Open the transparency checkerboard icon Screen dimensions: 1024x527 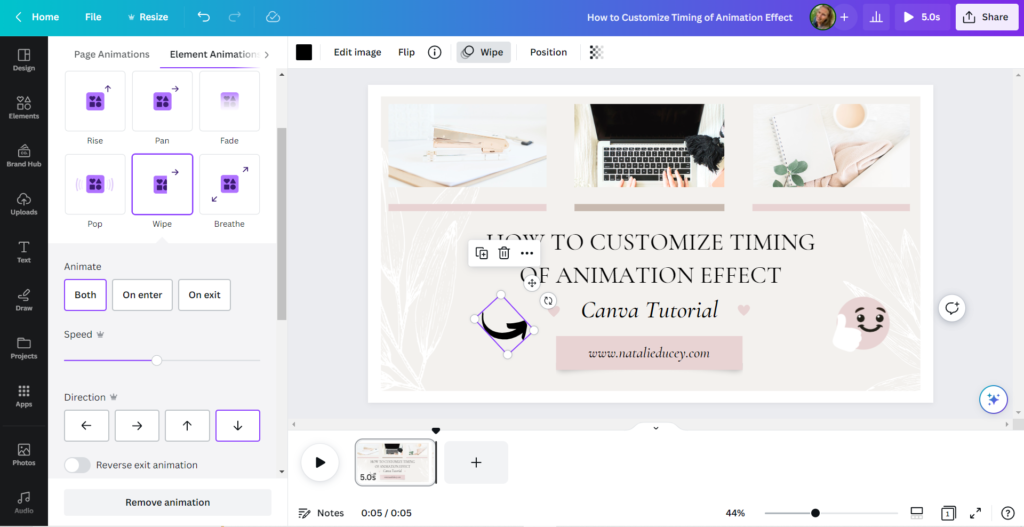coord(596,52)
